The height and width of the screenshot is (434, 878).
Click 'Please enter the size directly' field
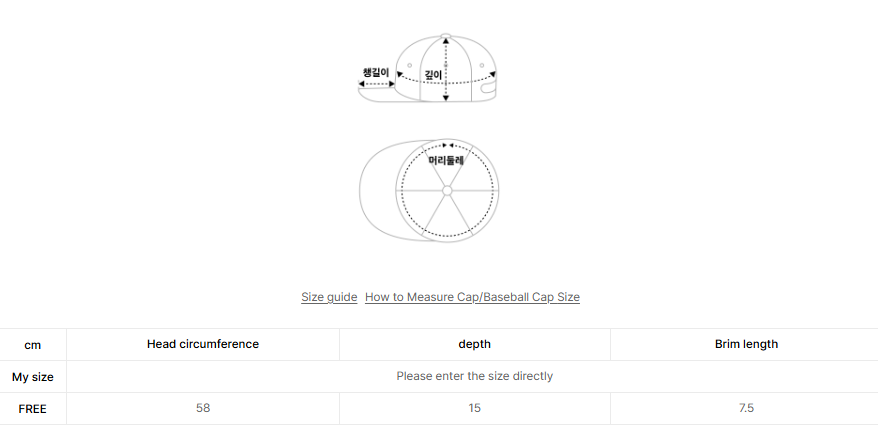474,376
